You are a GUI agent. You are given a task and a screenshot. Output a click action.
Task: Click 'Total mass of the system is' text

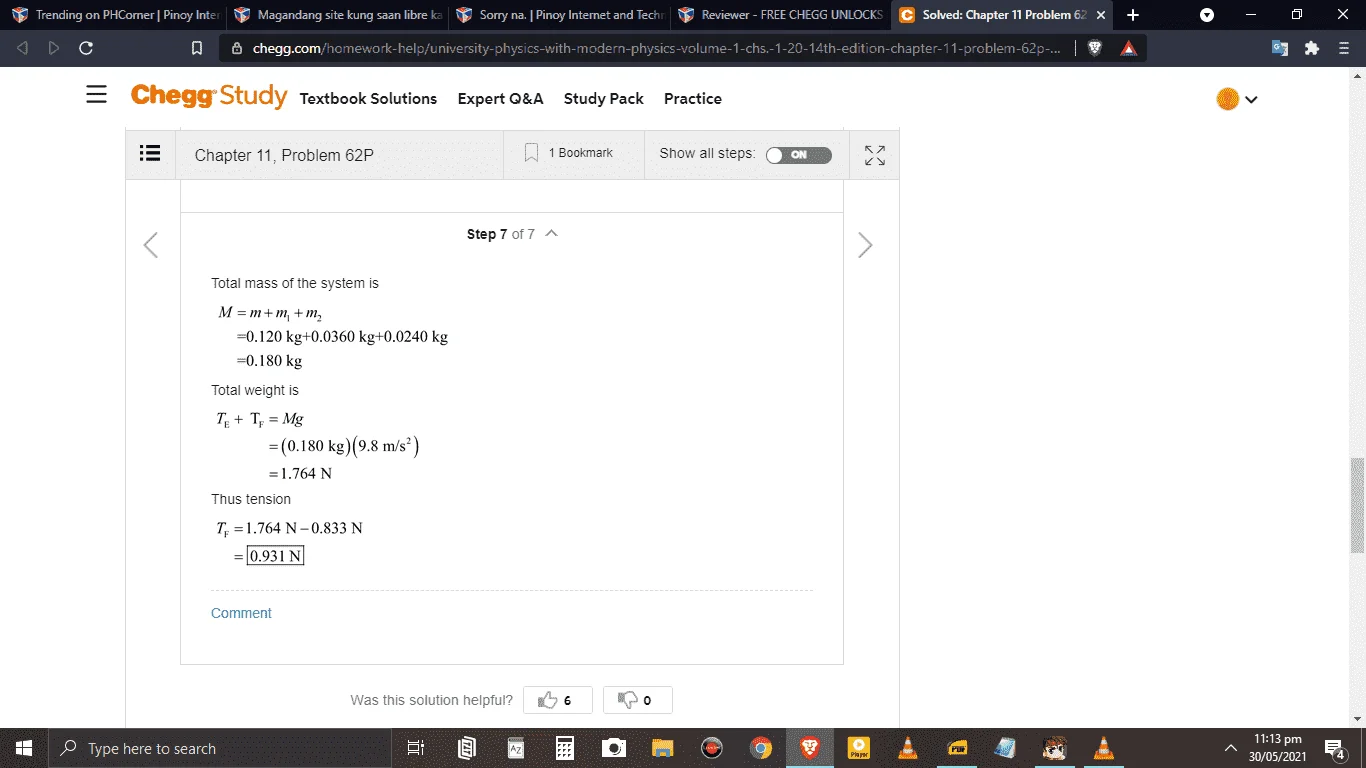pyautogui.click(x=295, y=283)
